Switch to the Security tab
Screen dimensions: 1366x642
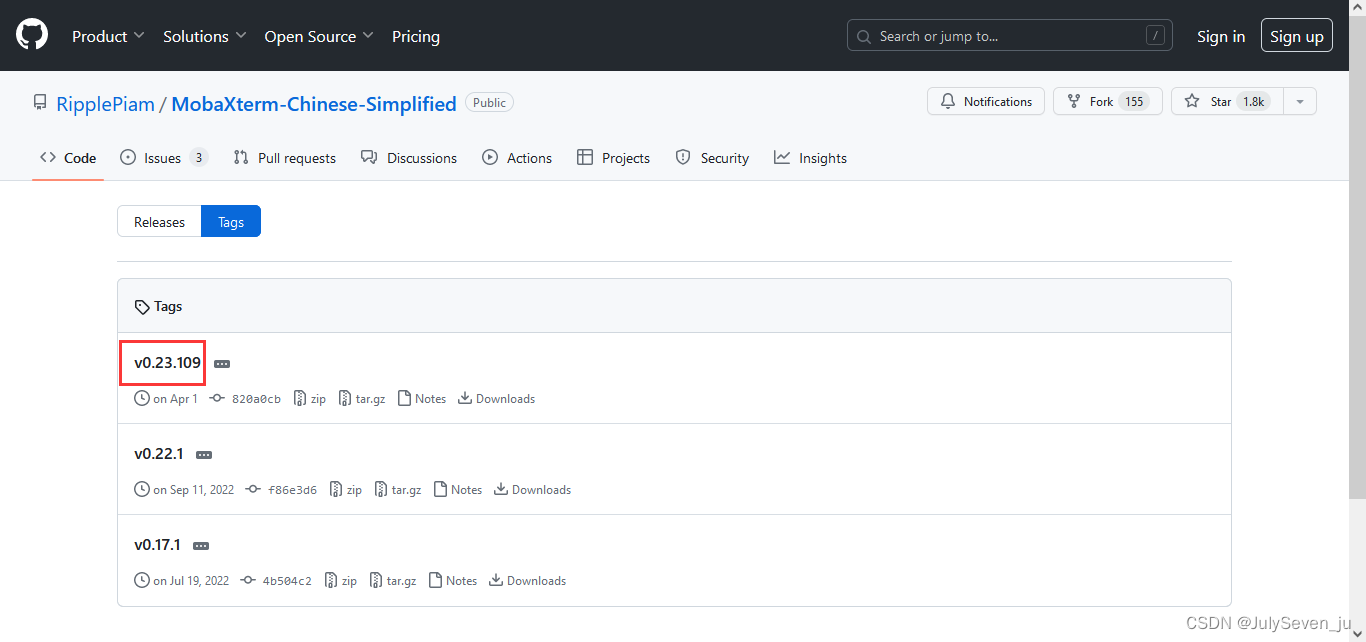tap(712, 158)
